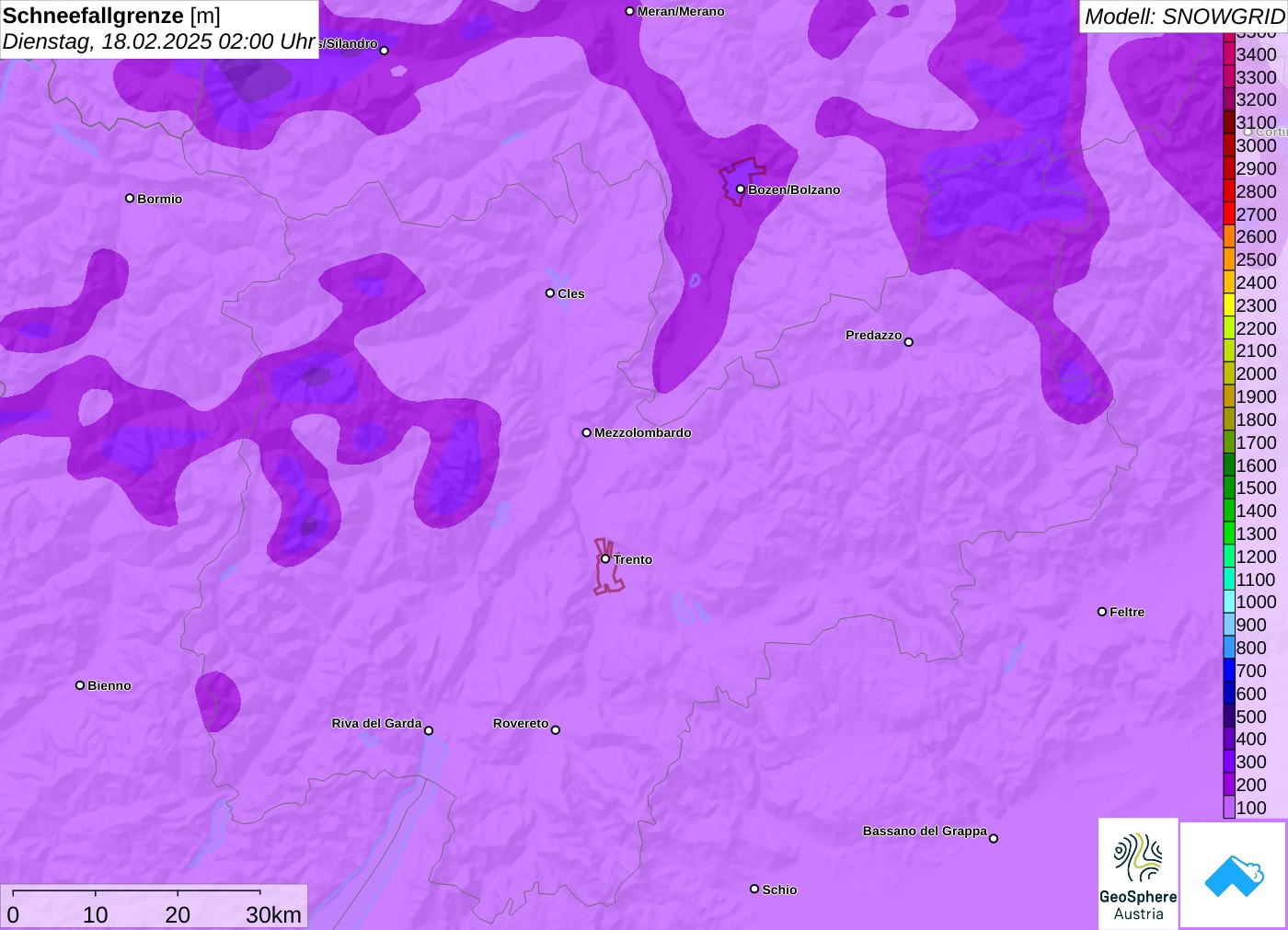Select the 2000 m legend color swatch
The width and height of the screenshot is (1288, 930).
tap(1229, 373)
